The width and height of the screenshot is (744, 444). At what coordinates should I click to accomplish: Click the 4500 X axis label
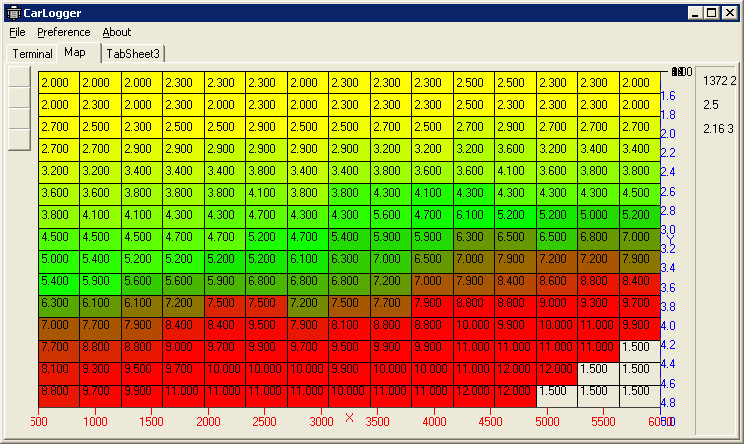click(x=490, y=421)
